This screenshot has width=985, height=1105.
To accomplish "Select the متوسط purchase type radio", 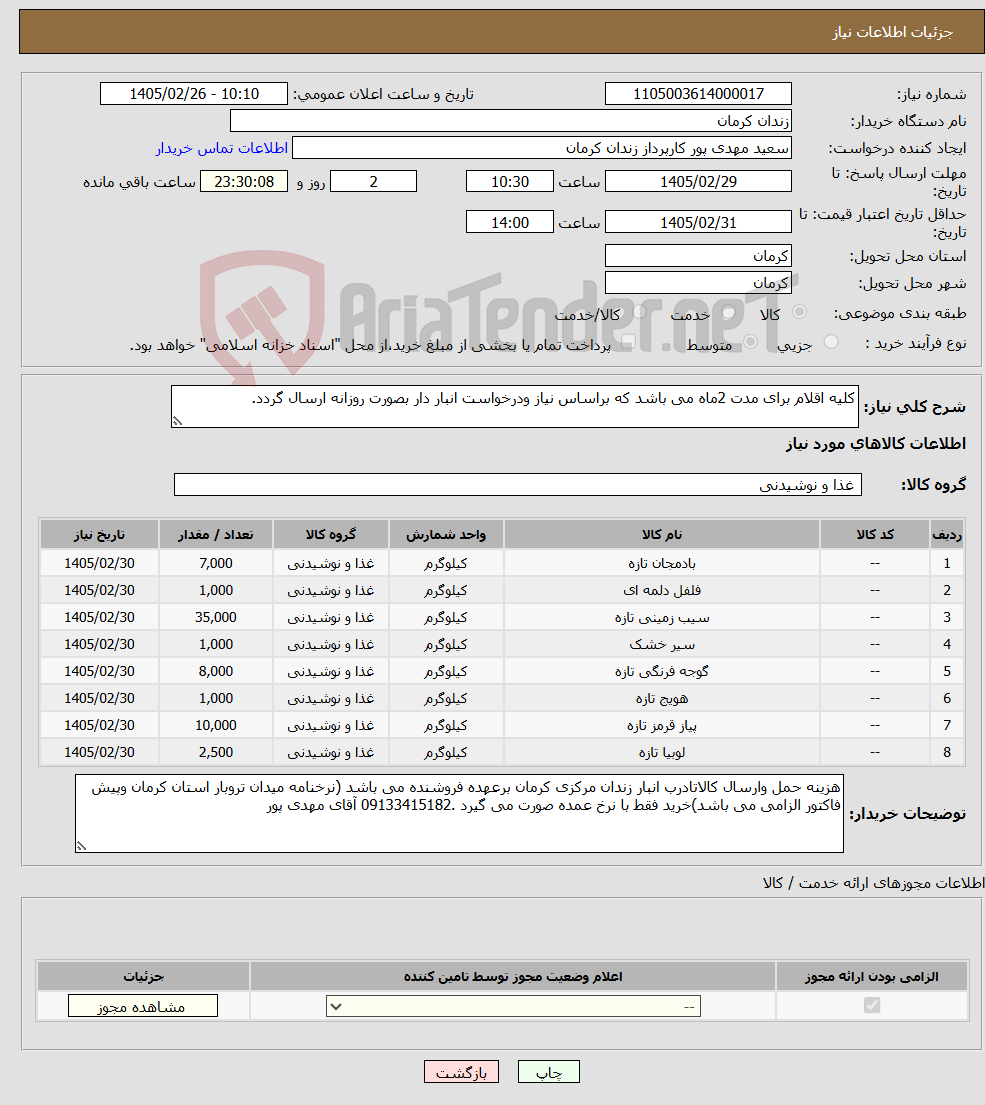I will tap(750, 342).
